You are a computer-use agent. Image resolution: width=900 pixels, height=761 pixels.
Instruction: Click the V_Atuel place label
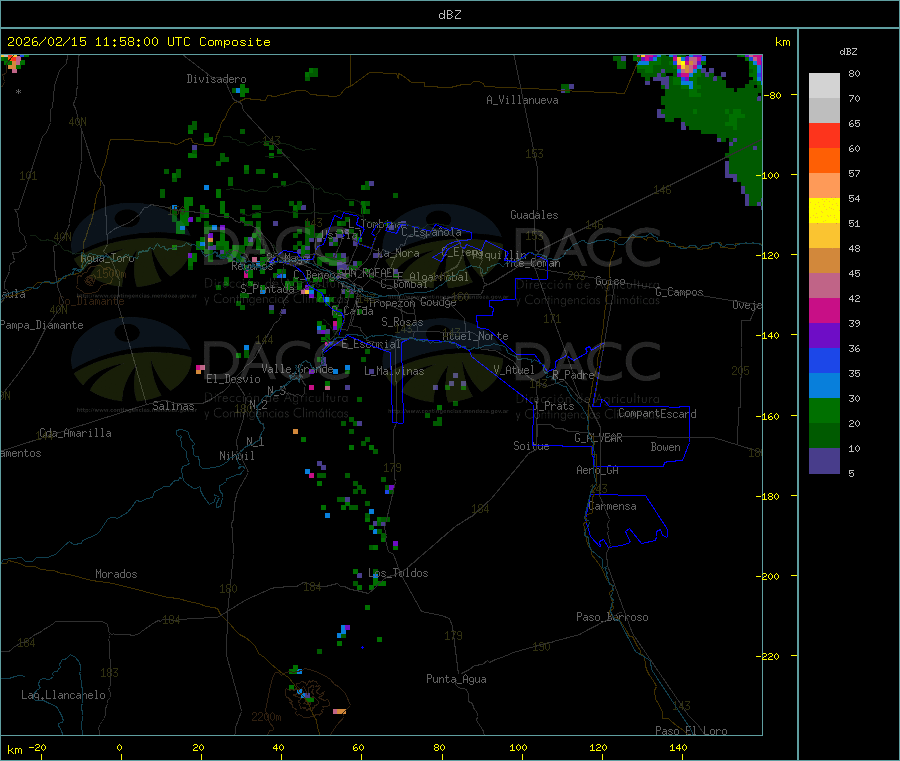pyautogui.click(x=514, y=370)
